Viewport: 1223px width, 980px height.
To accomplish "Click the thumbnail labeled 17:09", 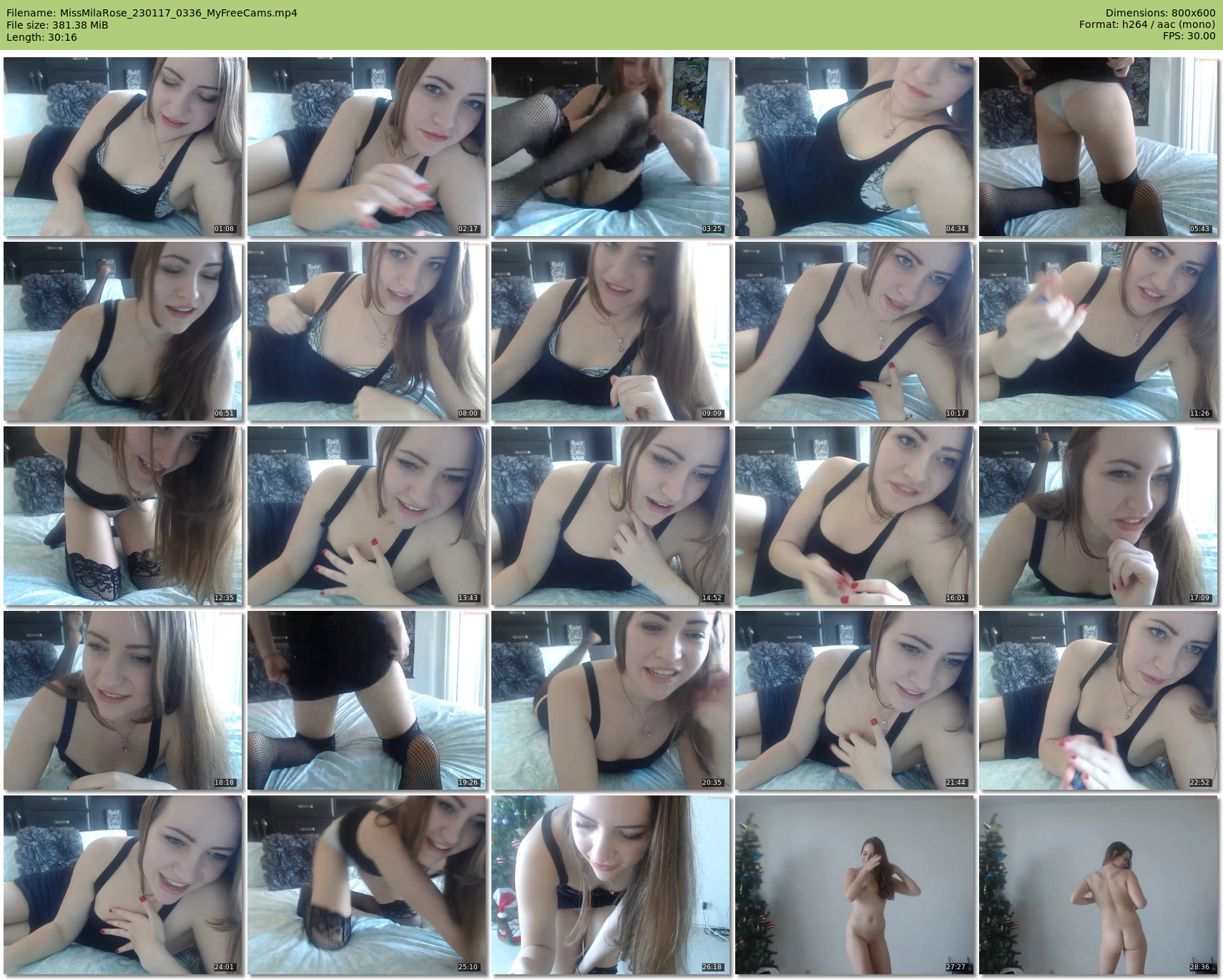I will click(x=1099, y=516).
